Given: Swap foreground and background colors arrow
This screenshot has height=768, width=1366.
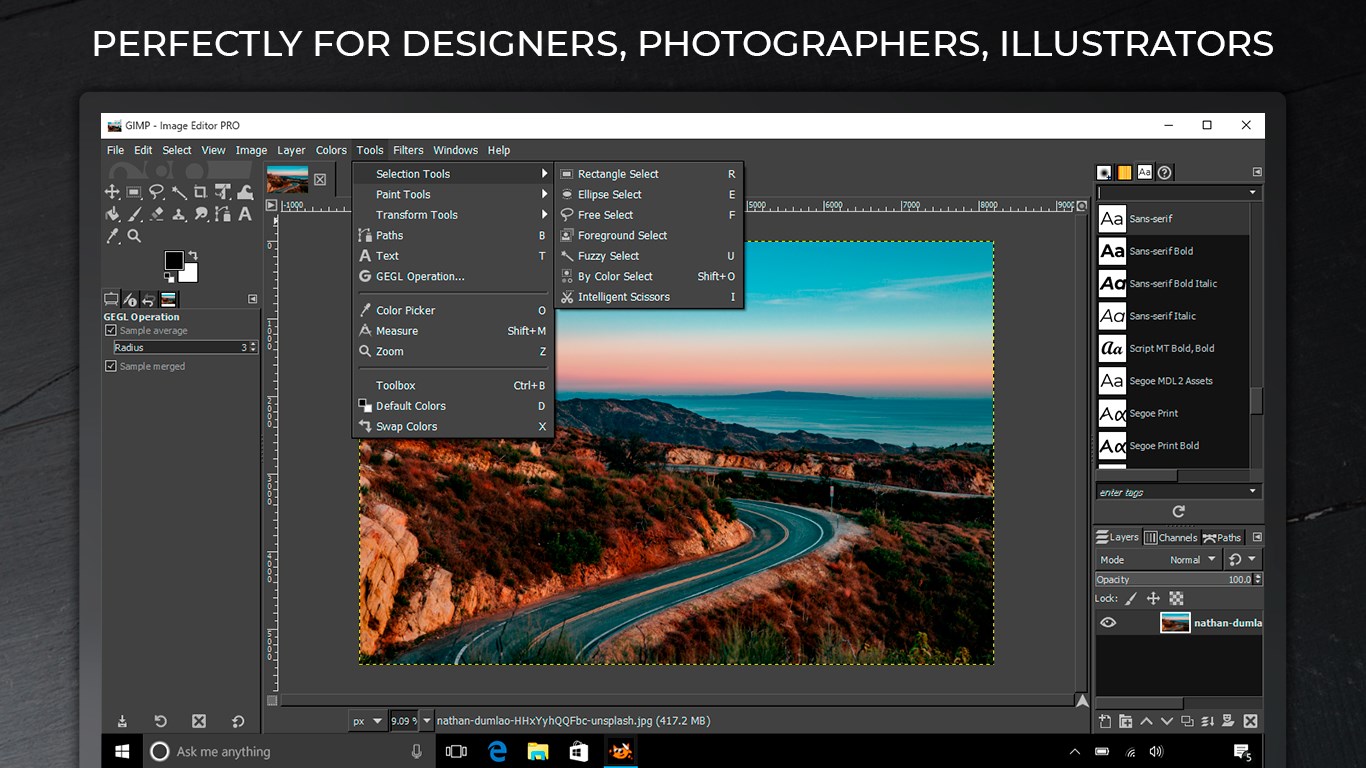Looking at the screenshot, I should tap(192, 256).
